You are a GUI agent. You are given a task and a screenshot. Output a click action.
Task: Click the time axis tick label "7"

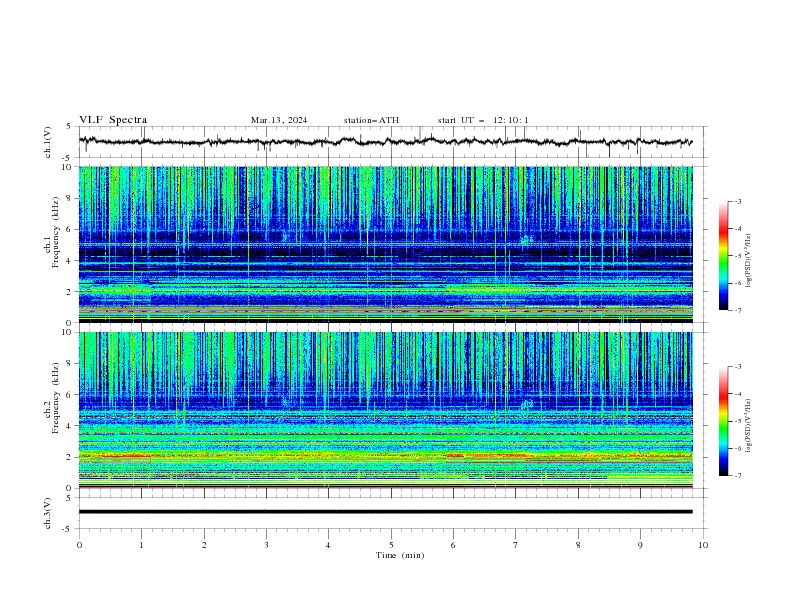[516, 545]
